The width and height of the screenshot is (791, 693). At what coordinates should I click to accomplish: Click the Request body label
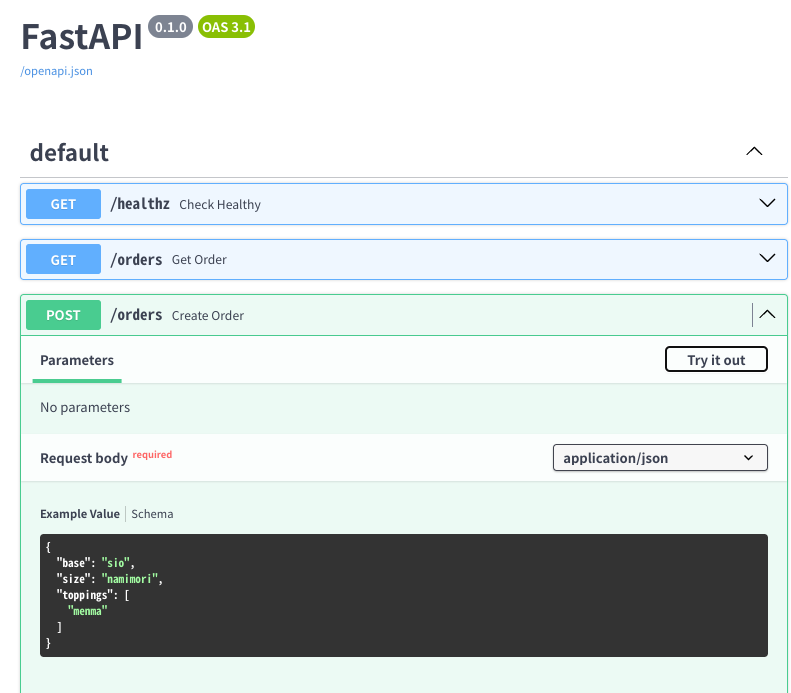click(x=84, y=458)
